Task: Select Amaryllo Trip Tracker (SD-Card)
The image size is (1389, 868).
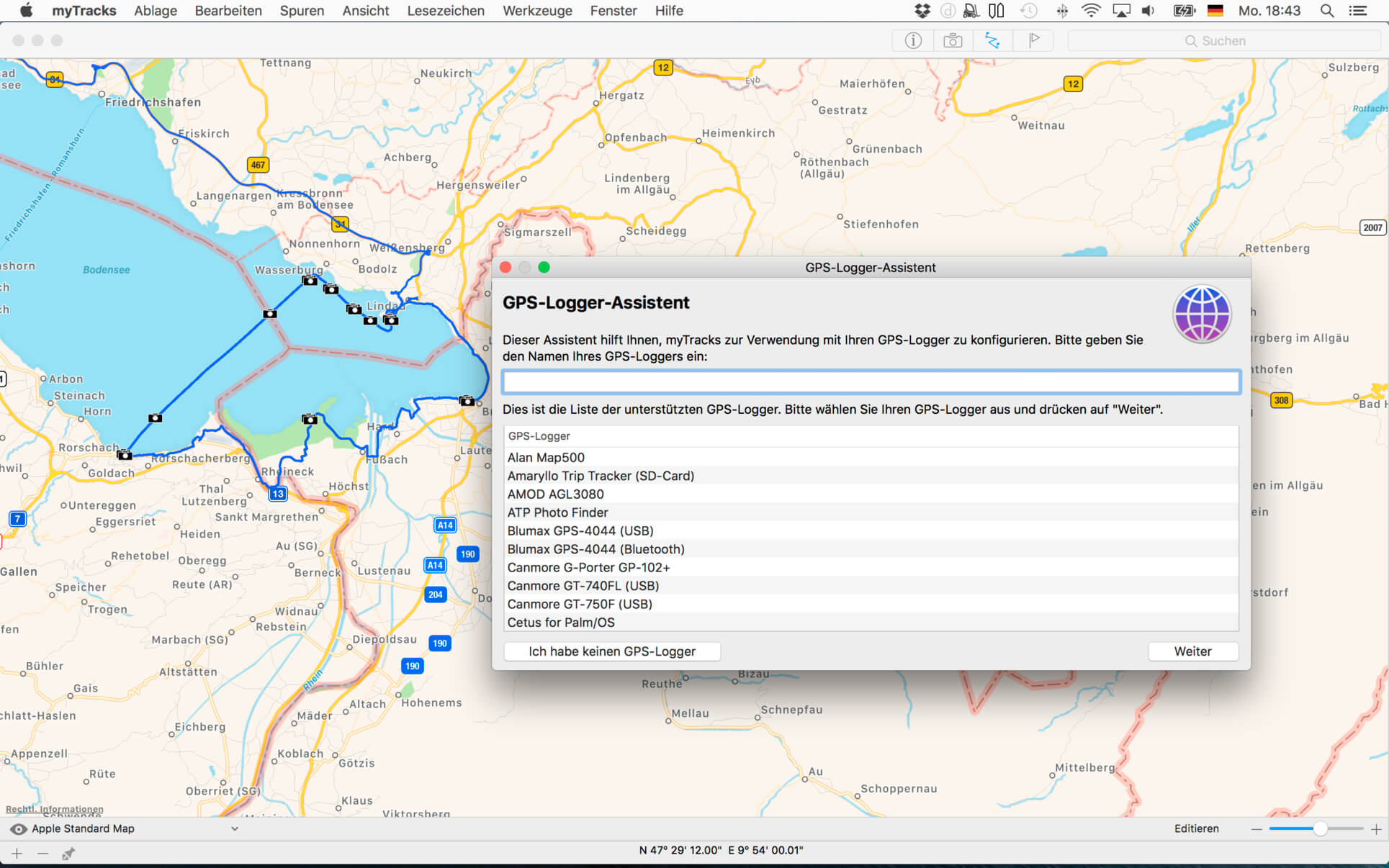Action: pos(871,476)
